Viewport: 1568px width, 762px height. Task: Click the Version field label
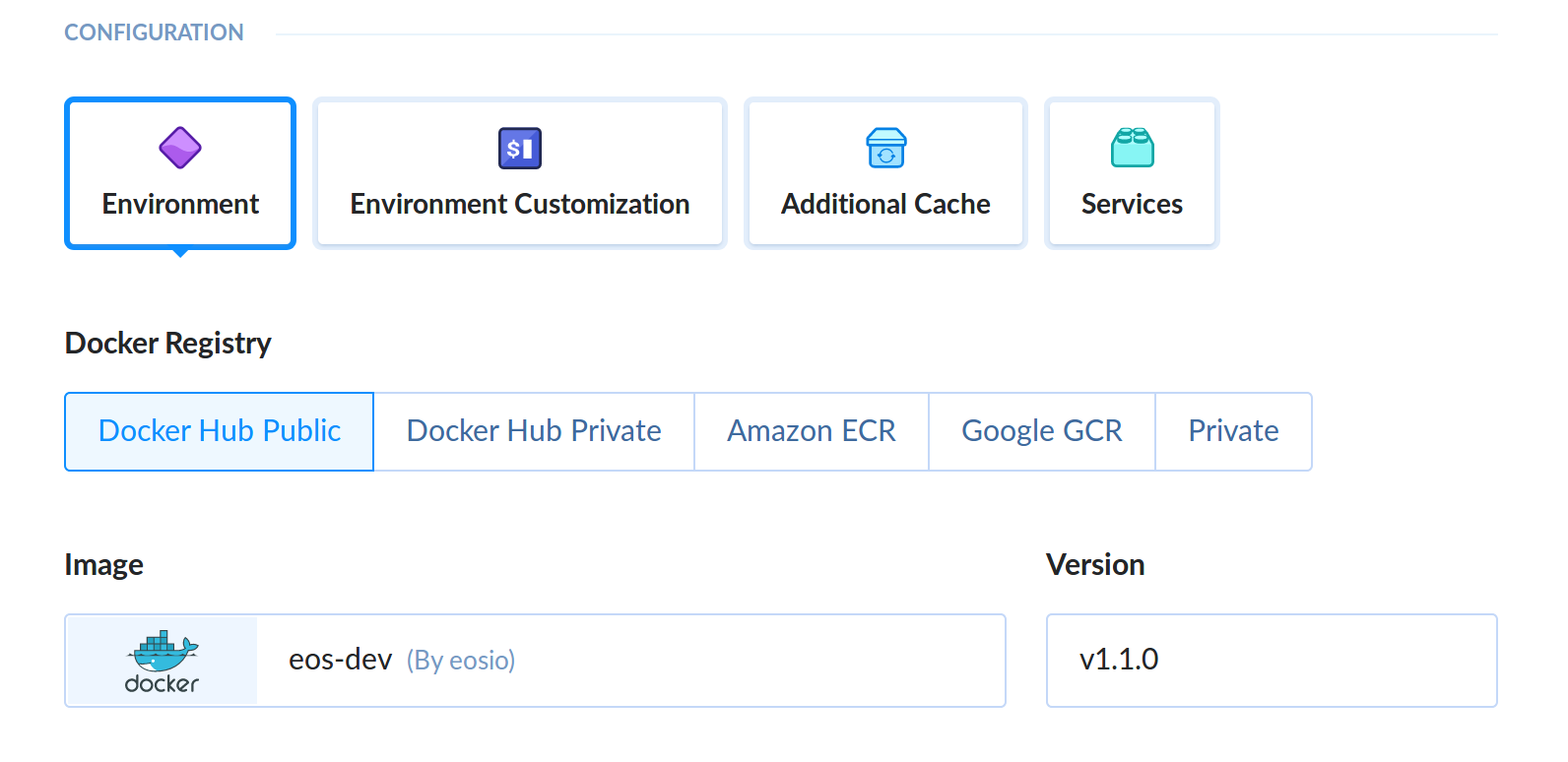click(1095, 564)
